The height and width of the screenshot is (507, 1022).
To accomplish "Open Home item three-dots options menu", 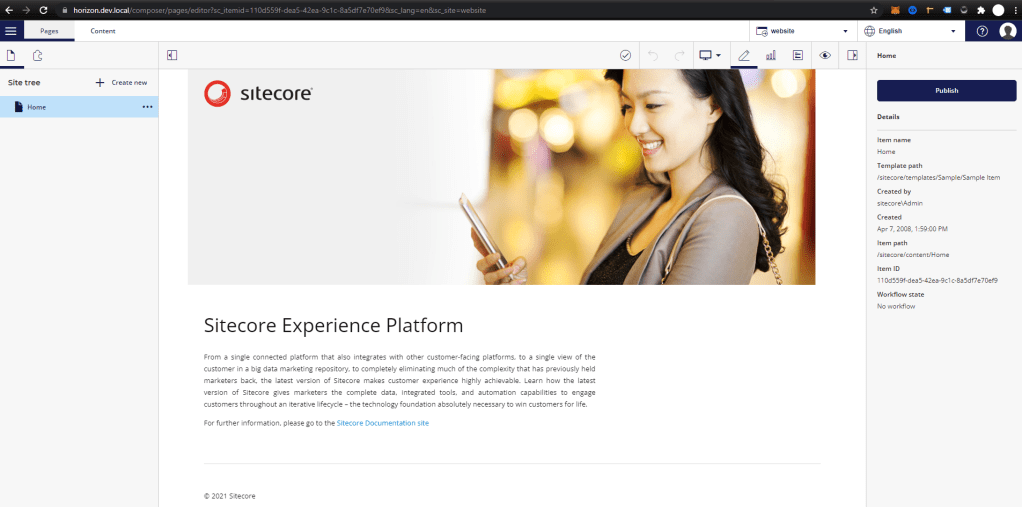I will (147, 107).
